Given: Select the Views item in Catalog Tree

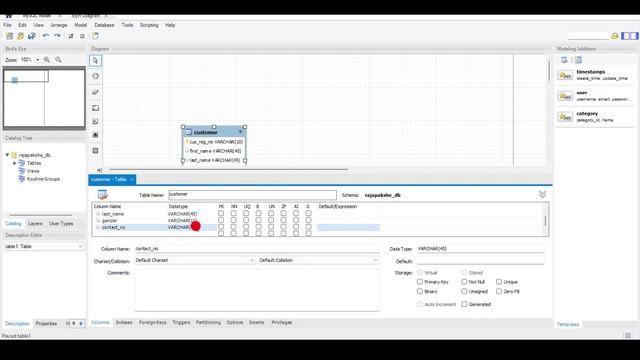Looking at the screenshot, I should pyautogui.click(x=33, y=171).
